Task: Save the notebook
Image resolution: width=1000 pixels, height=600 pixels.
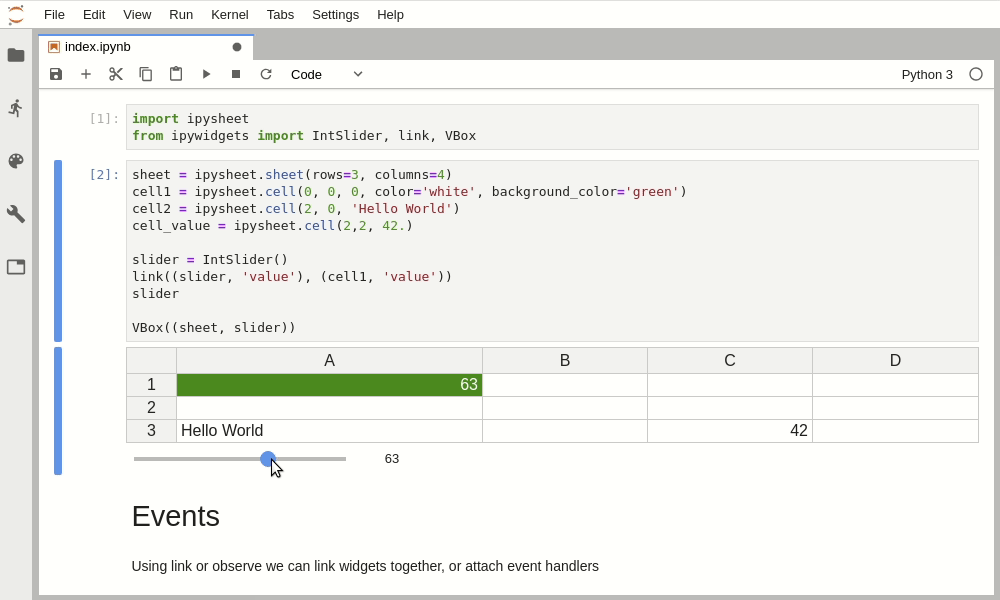Action: pyautogui.click(x=56, y=74)
